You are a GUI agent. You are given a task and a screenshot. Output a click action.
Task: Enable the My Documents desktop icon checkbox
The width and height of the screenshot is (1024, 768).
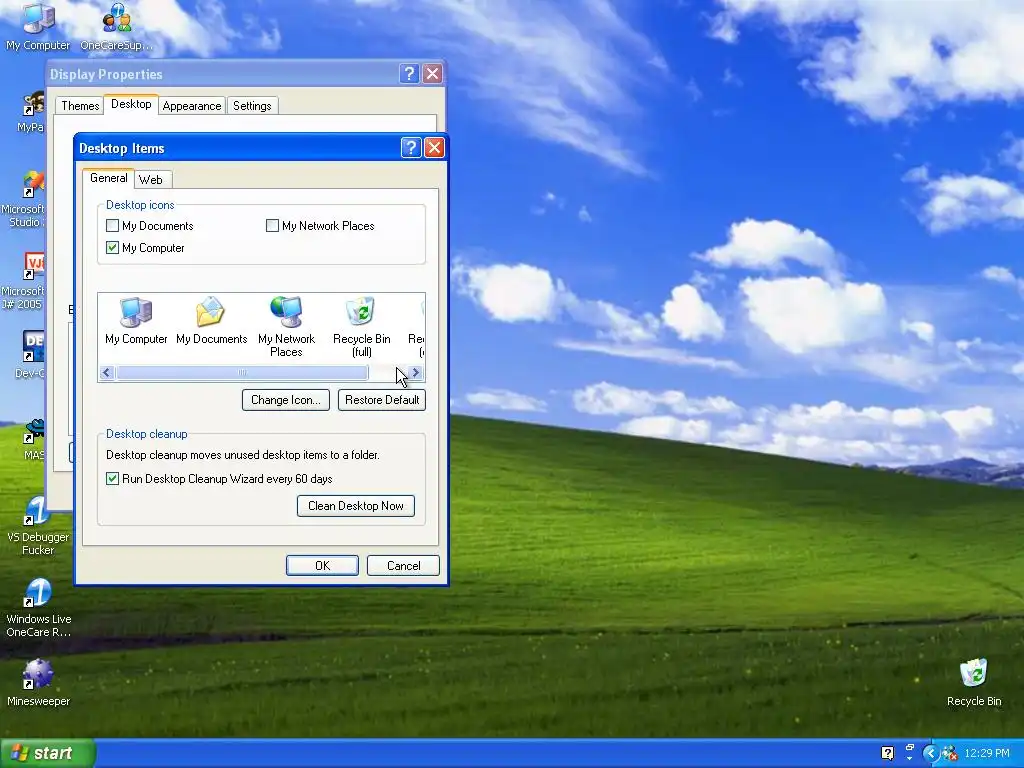coord(112,226)
